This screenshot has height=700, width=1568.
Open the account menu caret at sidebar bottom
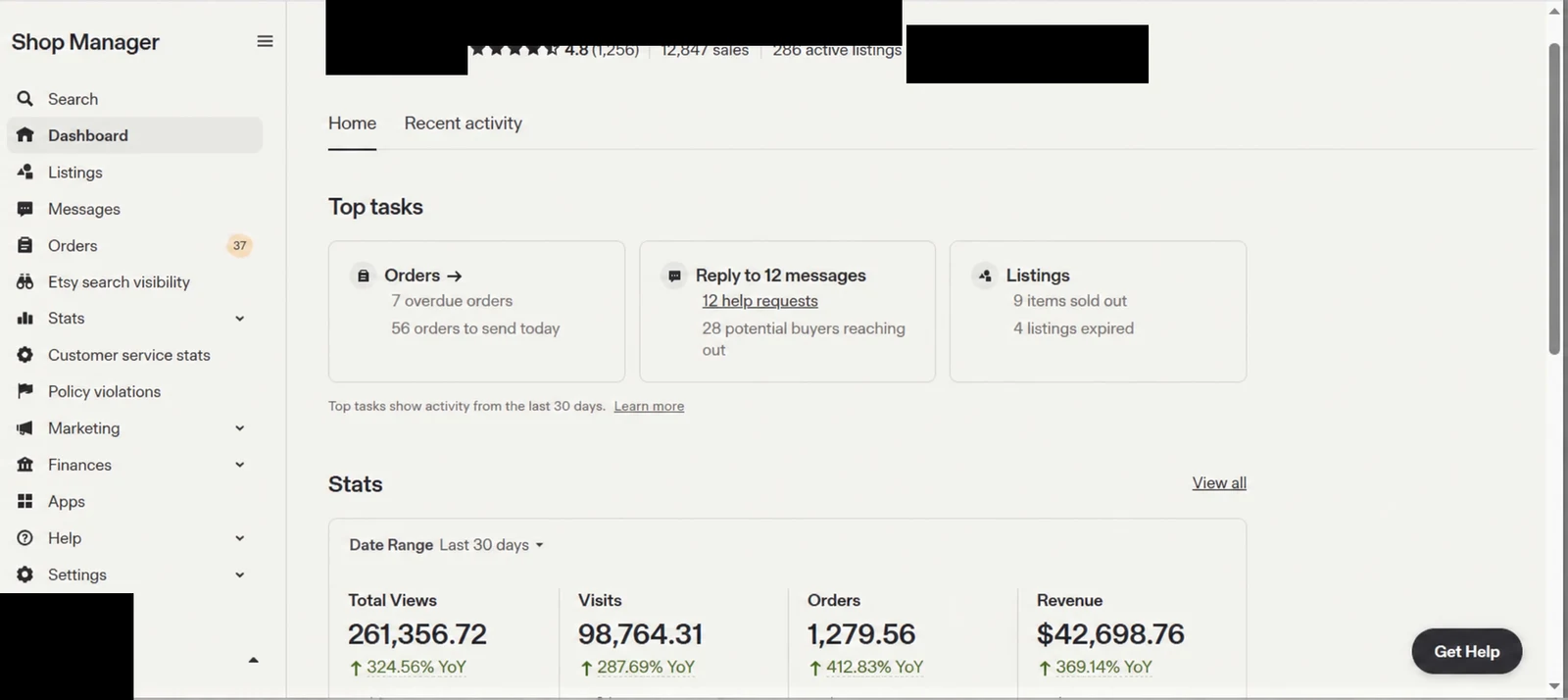(x=254, y=660)
